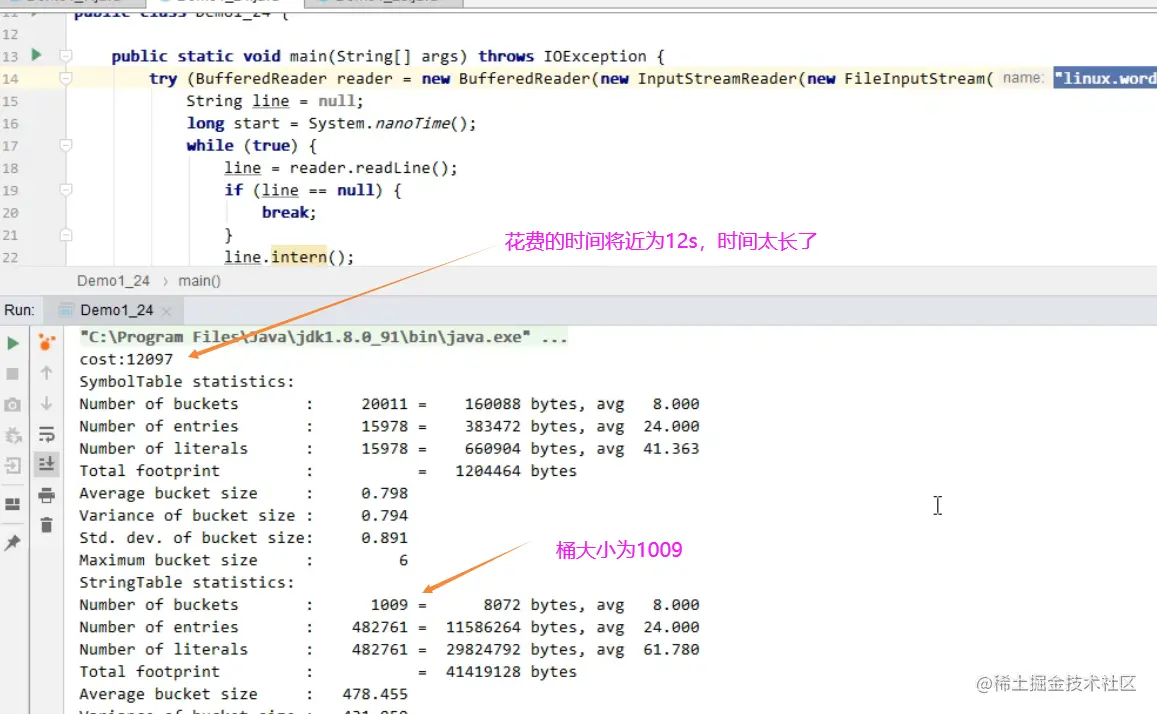
Task: Click maximum bucket size value 6
Action: click(403, 561)
